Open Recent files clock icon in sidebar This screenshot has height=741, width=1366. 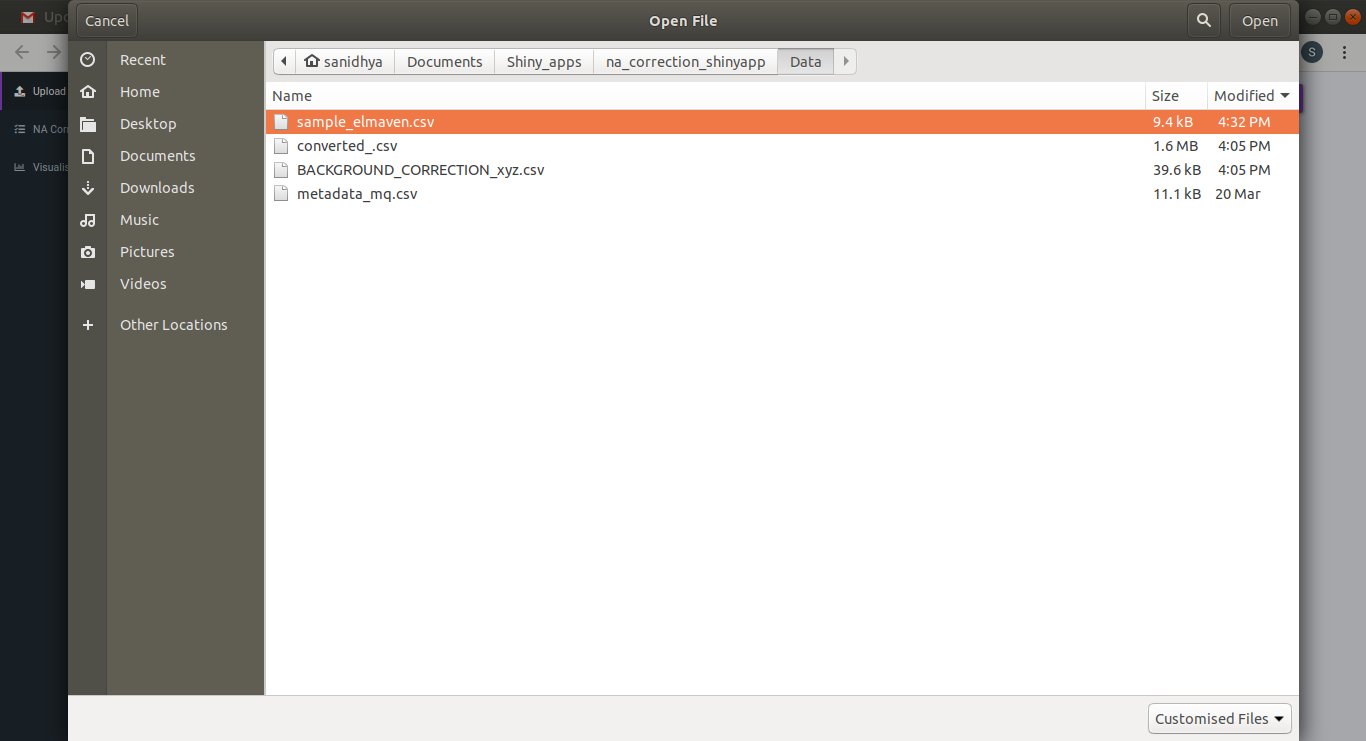pyautogui.click(x=88, y=60)
